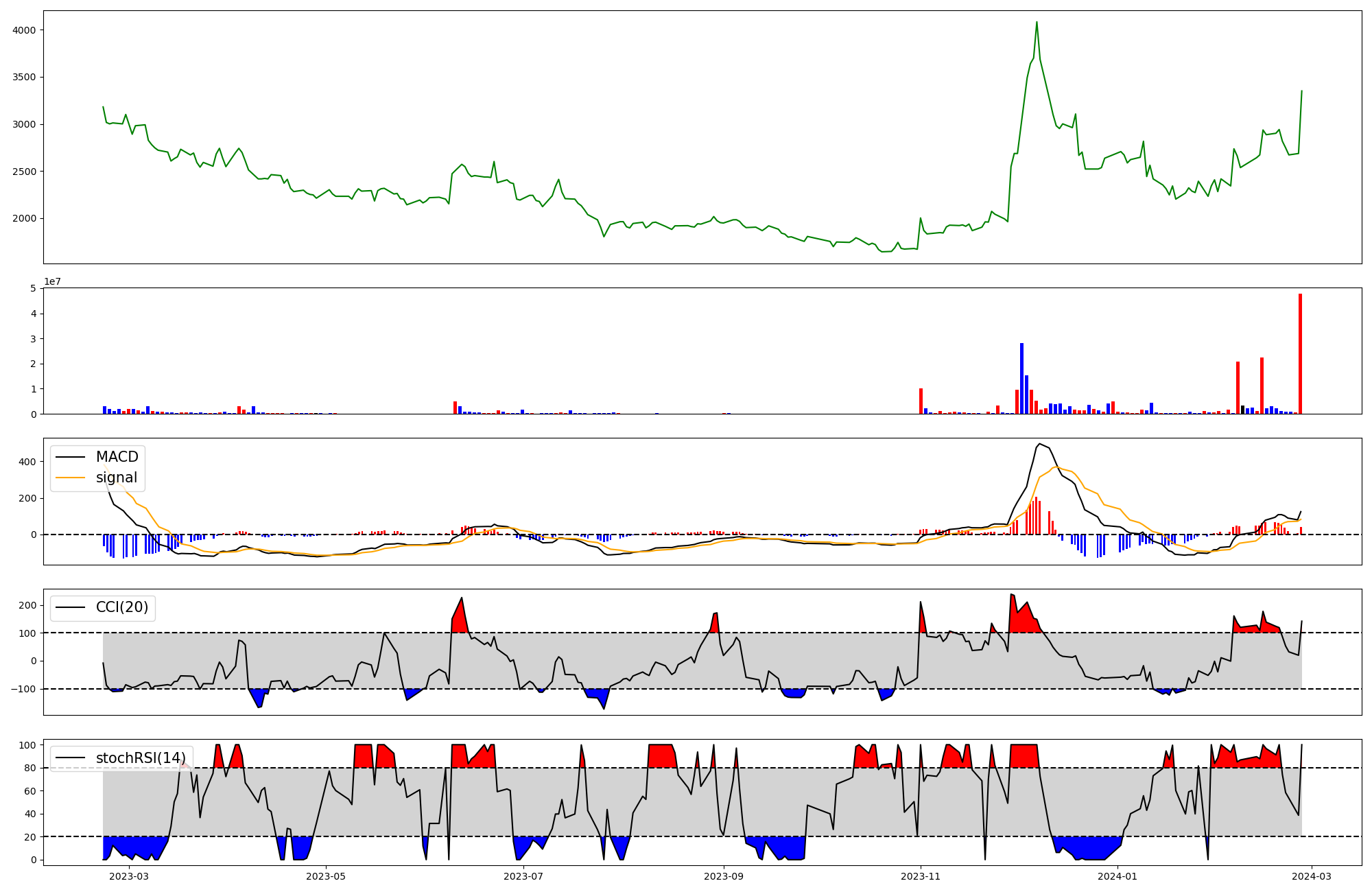Viewport: 1372px width, 892px height.
Task: Click the 2023-07 date tick label
Action: [x=523, y=876]
